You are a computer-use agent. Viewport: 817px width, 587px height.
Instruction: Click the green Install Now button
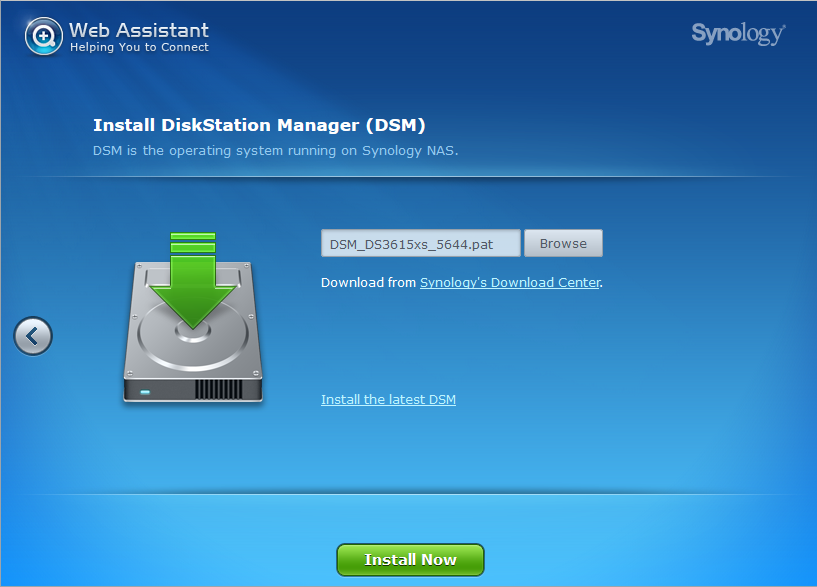tap(410, 560)
